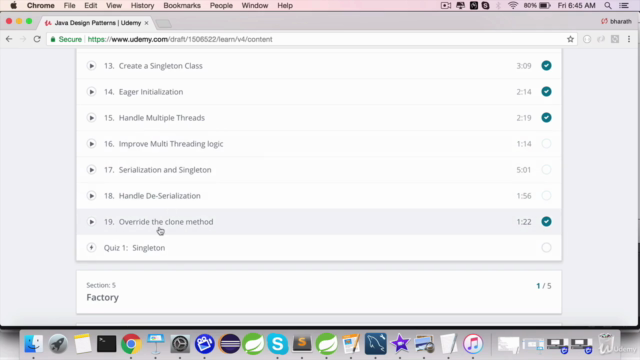Image resolution: width=640 pixels, height=360 pixels.
Task: Open the People menu
Action: click(221, 6)
